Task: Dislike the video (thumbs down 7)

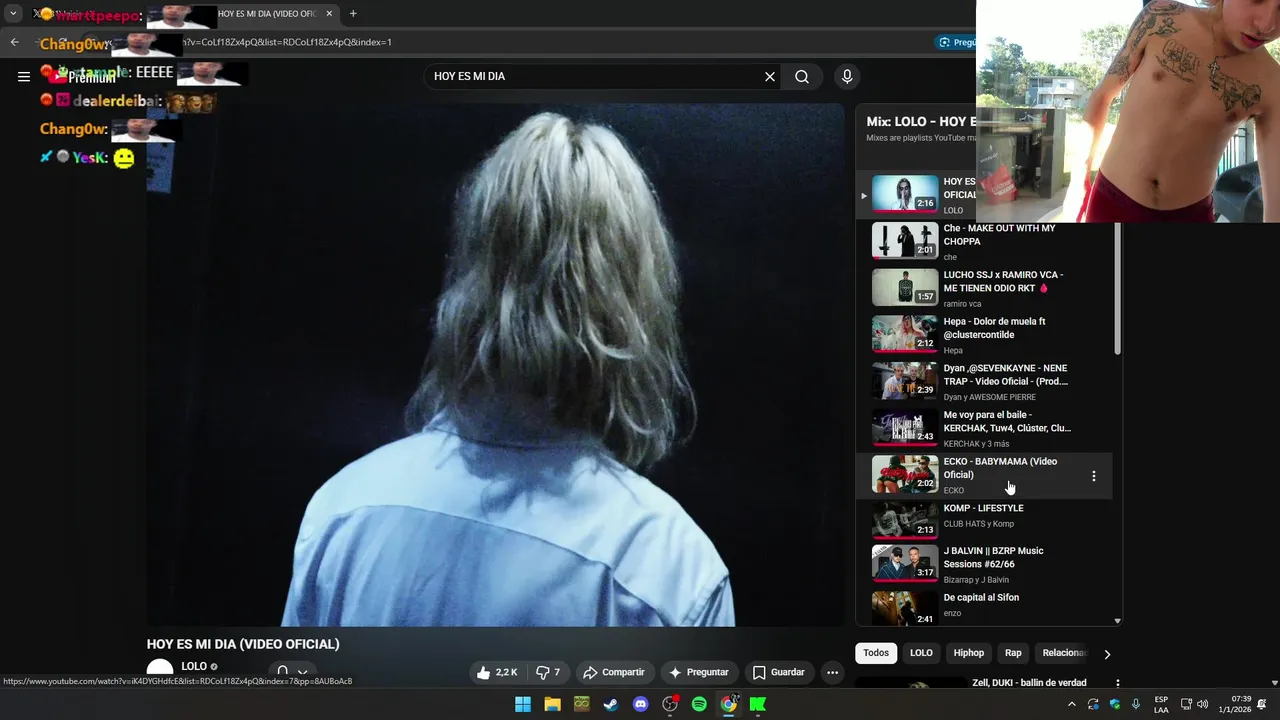Action: (x=548, y=672)
